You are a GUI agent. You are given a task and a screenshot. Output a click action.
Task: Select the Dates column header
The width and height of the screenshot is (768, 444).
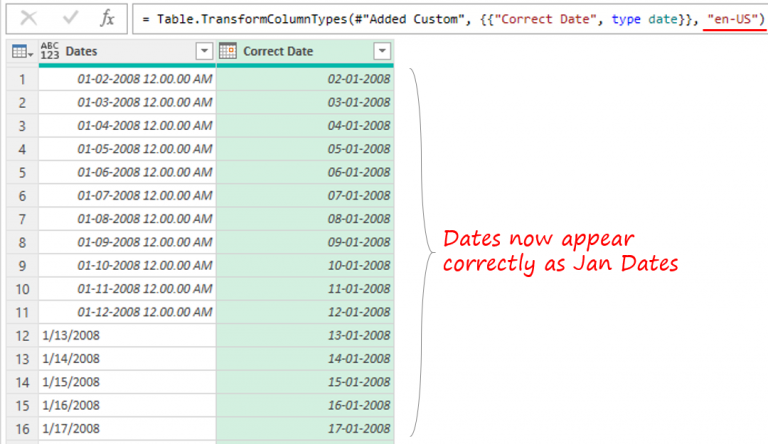click(x=120, y=51)
